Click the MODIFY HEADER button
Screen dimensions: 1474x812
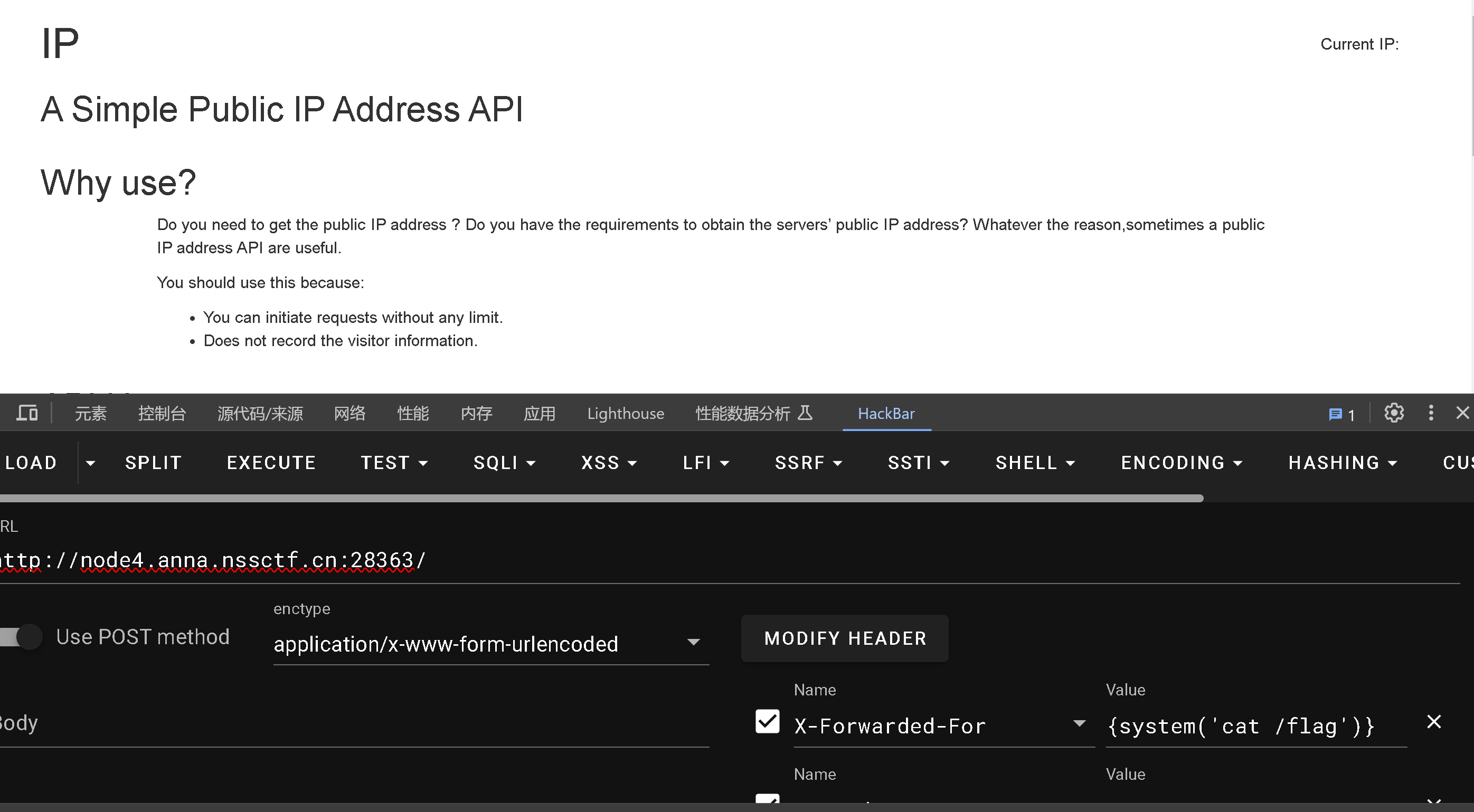pyautogui.click(x=845, y=638)
